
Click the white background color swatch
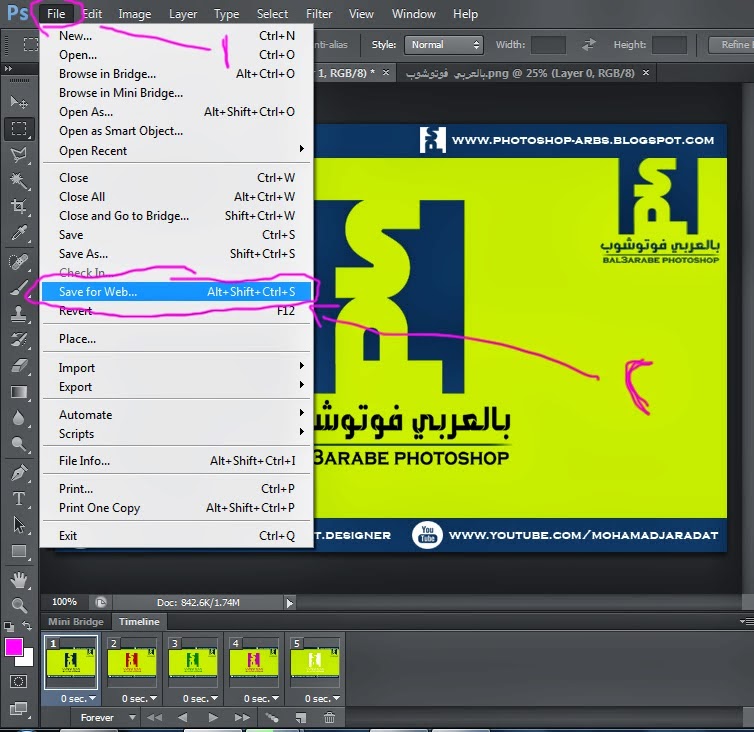27,660
